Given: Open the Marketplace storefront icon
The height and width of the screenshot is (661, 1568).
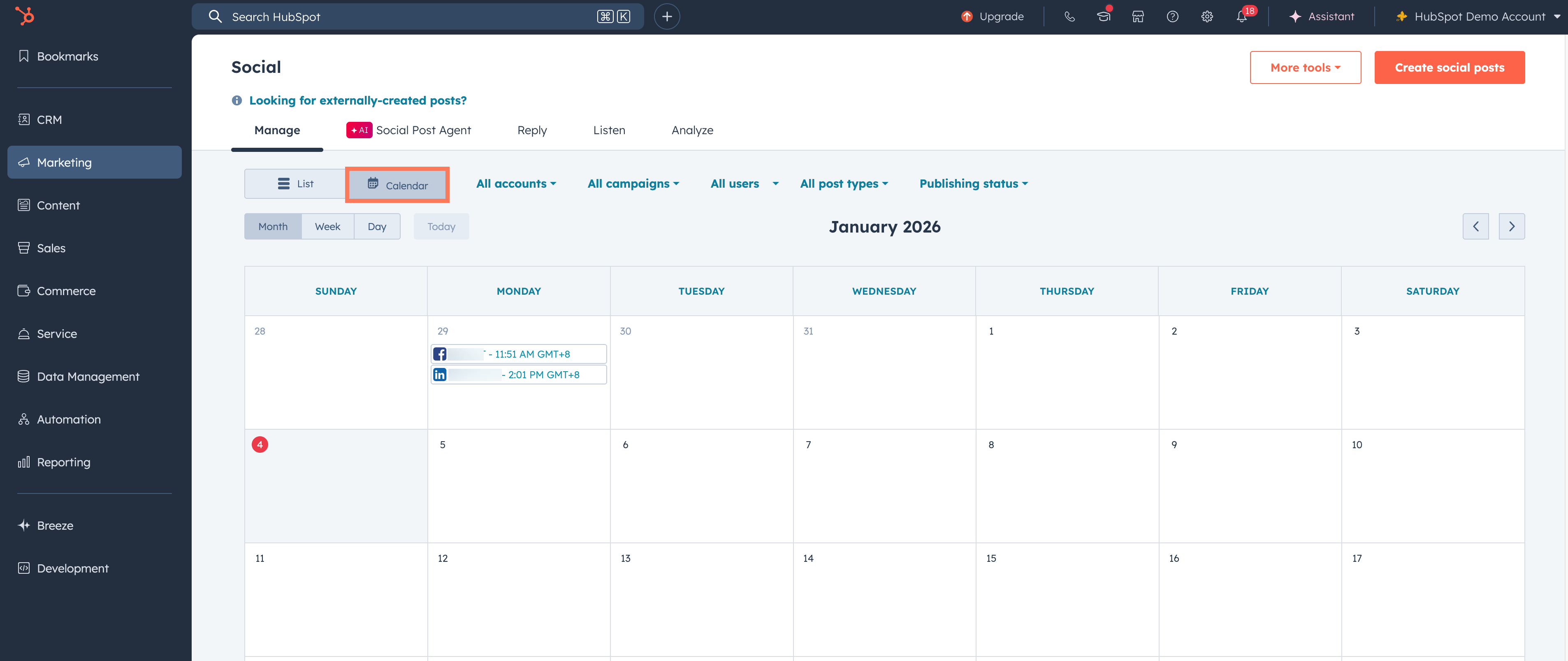Looking at the screenshot, I should click(x=1138, y=16).
